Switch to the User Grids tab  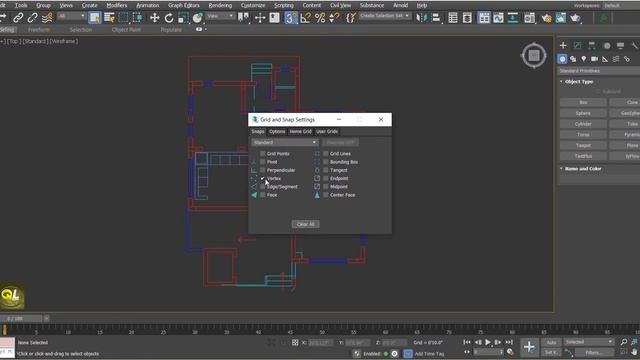(x=327, y=131)
